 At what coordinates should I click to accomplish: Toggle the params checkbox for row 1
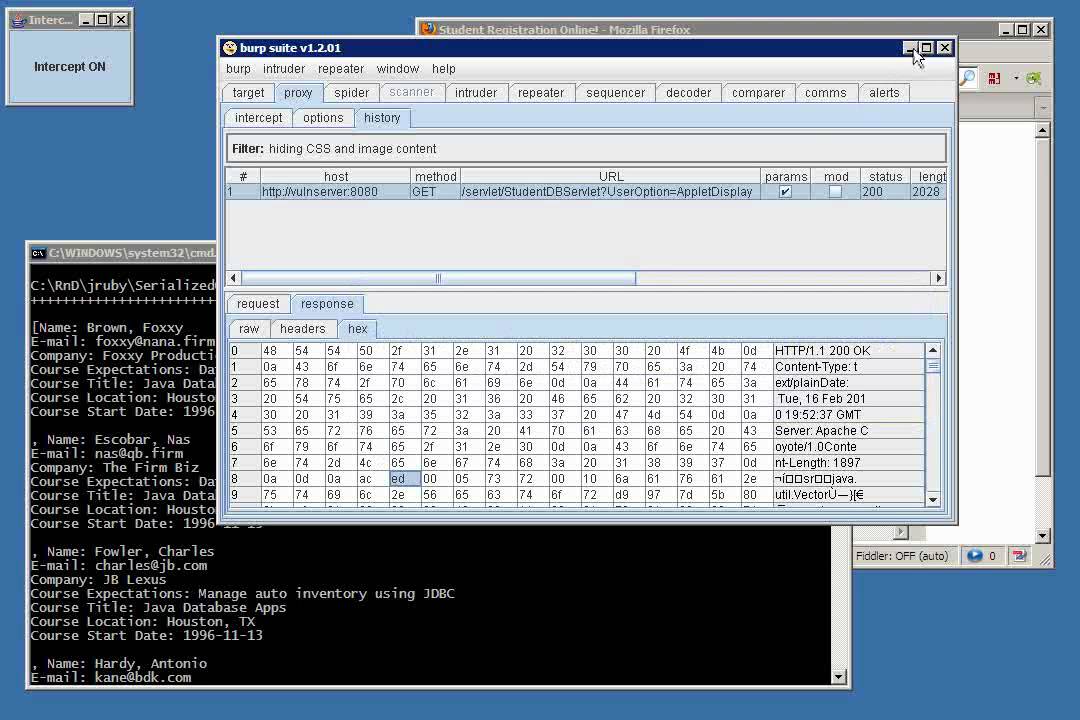tap(785, 192)
